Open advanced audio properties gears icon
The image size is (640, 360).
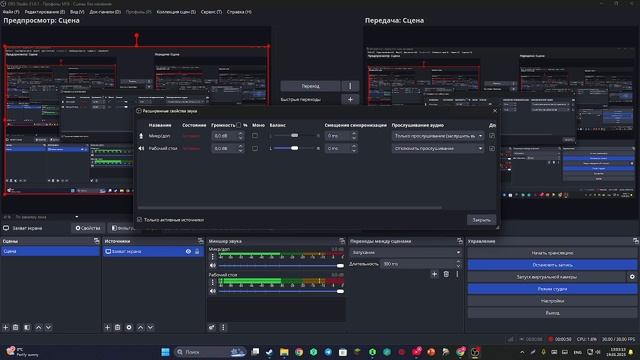tap(211, 327)
